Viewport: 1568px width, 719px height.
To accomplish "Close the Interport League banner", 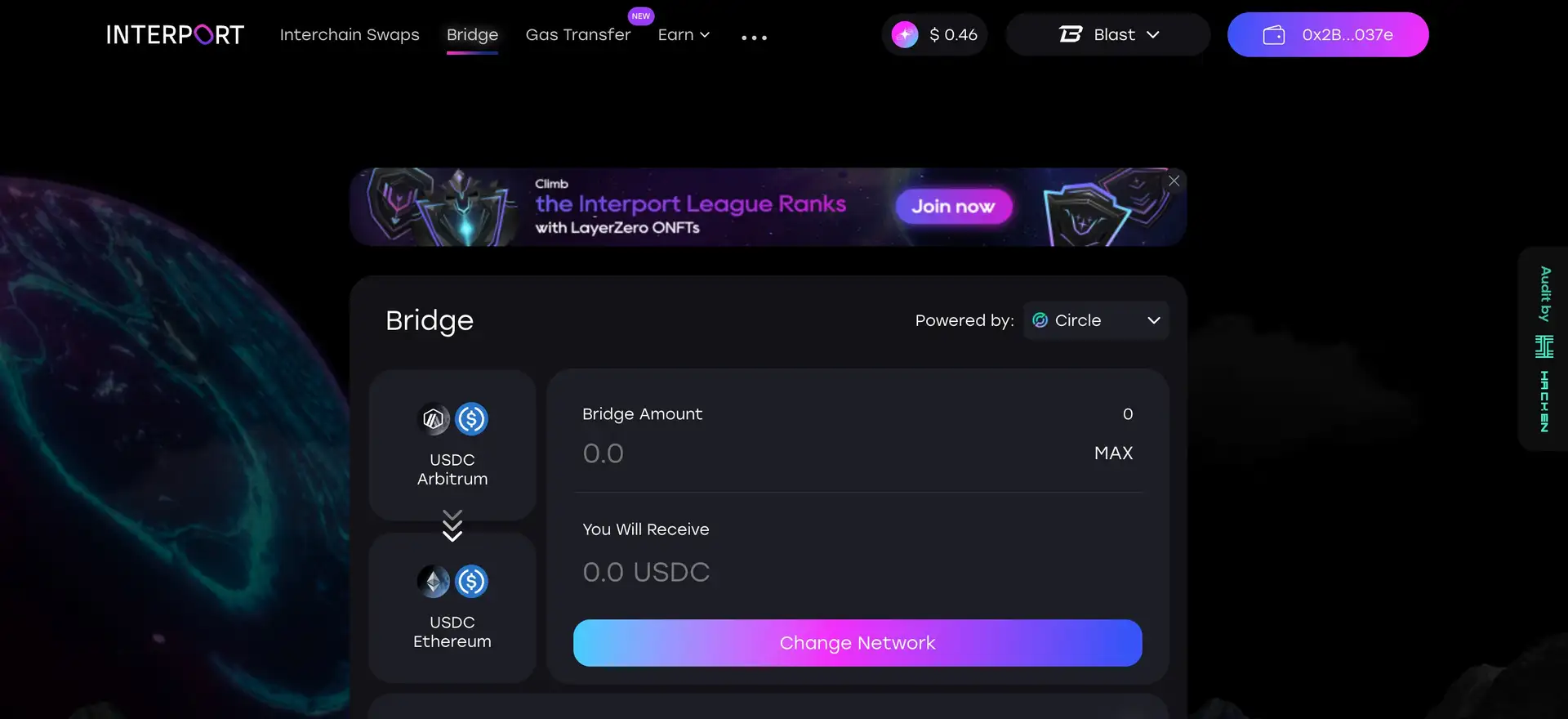I will point(1174,181).
